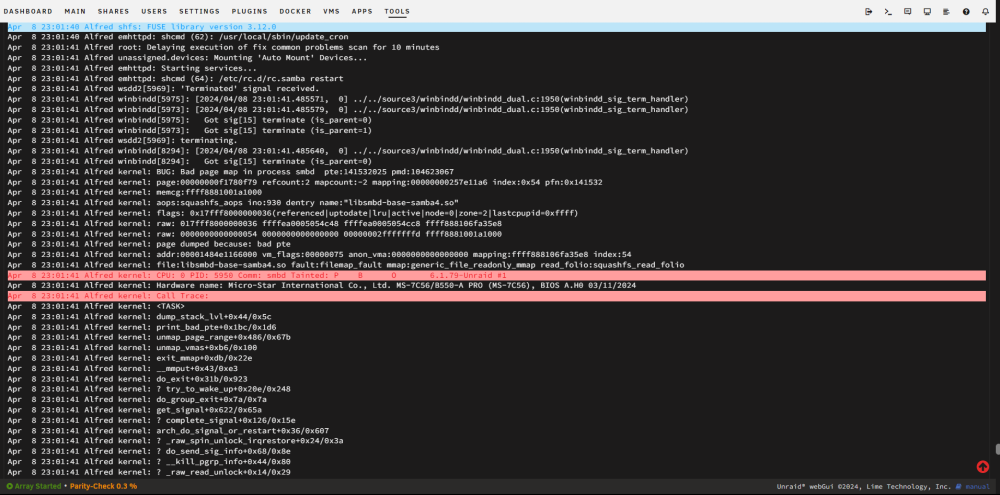The height and width of the screenshot is (495, 1000).
Task: Open the feedback speech-bubble icon
Action: 908,11
